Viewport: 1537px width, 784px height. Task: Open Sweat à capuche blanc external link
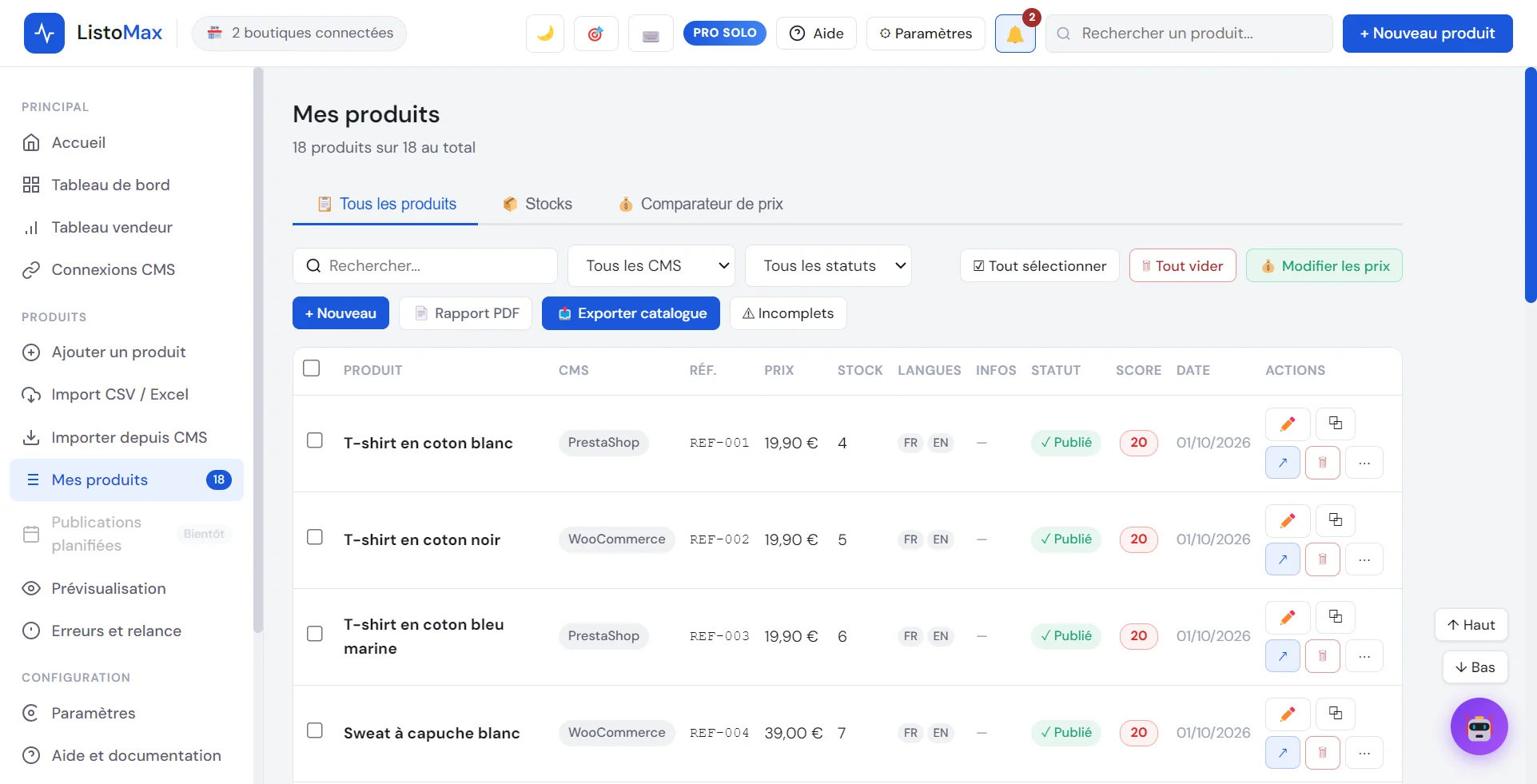pyautogui.click(x=1283, y=753)
